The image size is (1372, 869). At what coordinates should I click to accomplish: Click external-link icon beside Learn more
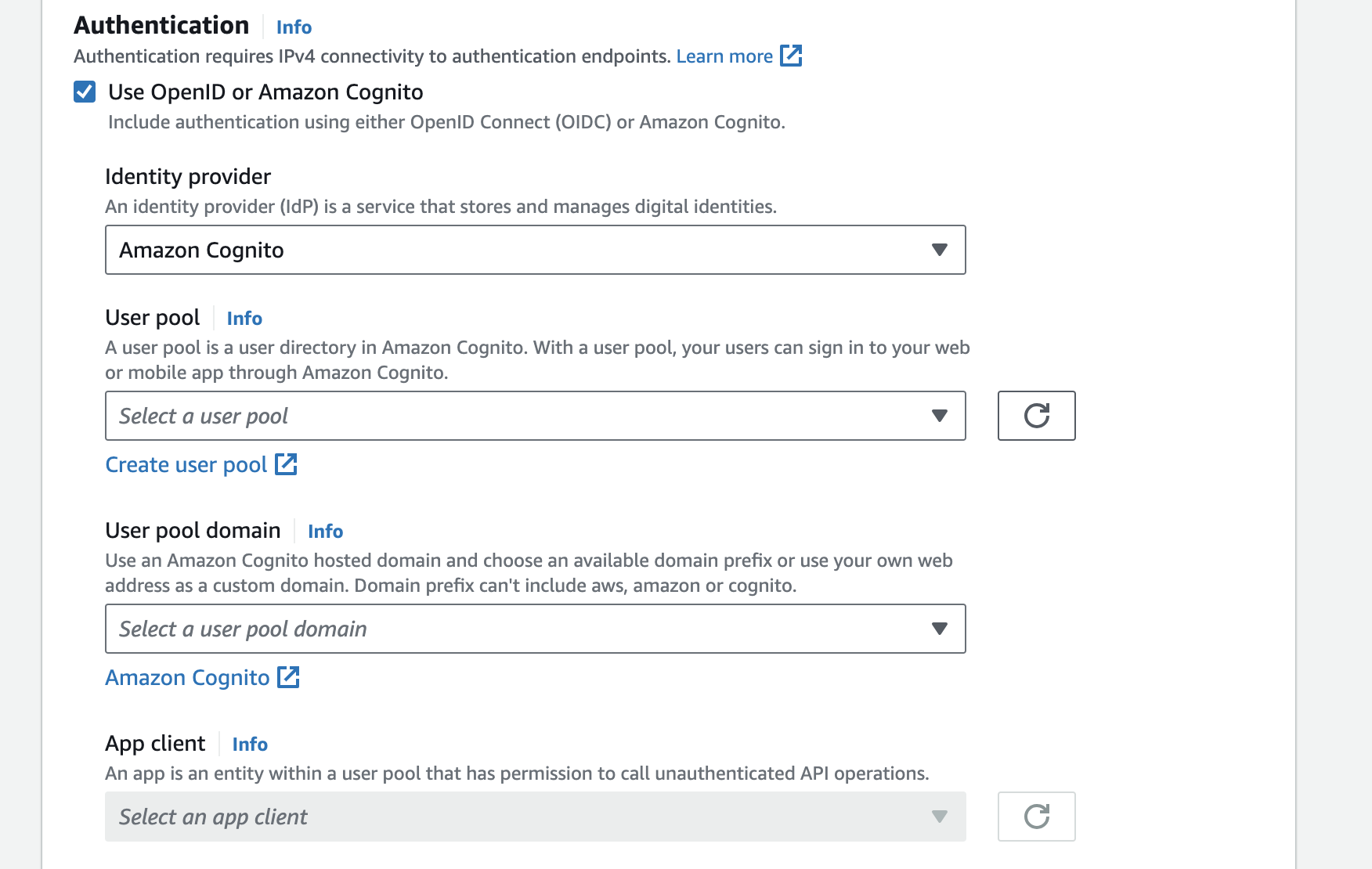coord(791,56)
